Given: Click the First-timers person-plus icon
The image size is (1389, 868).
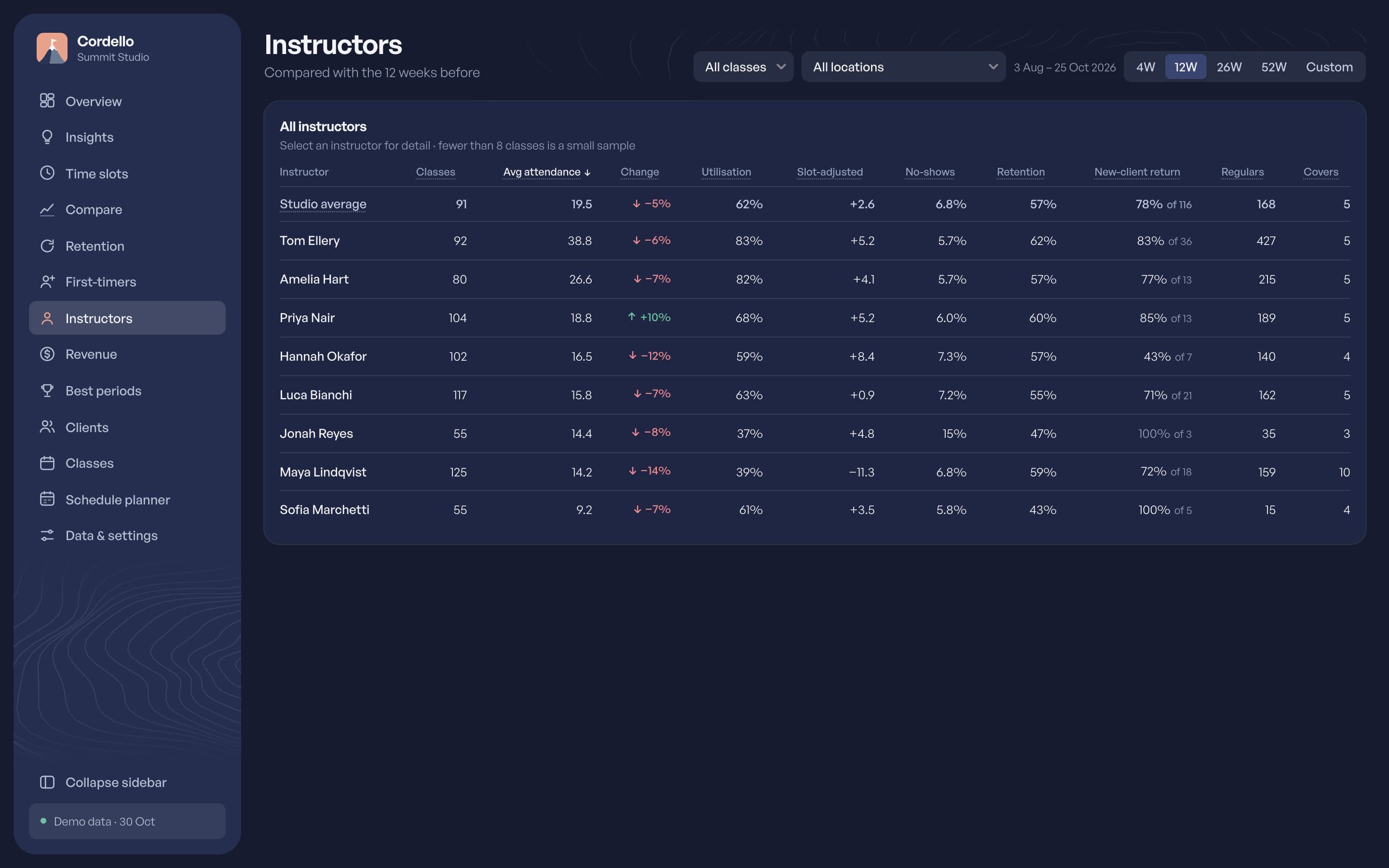Looking at the screenshot, I should tap(47, 281).
